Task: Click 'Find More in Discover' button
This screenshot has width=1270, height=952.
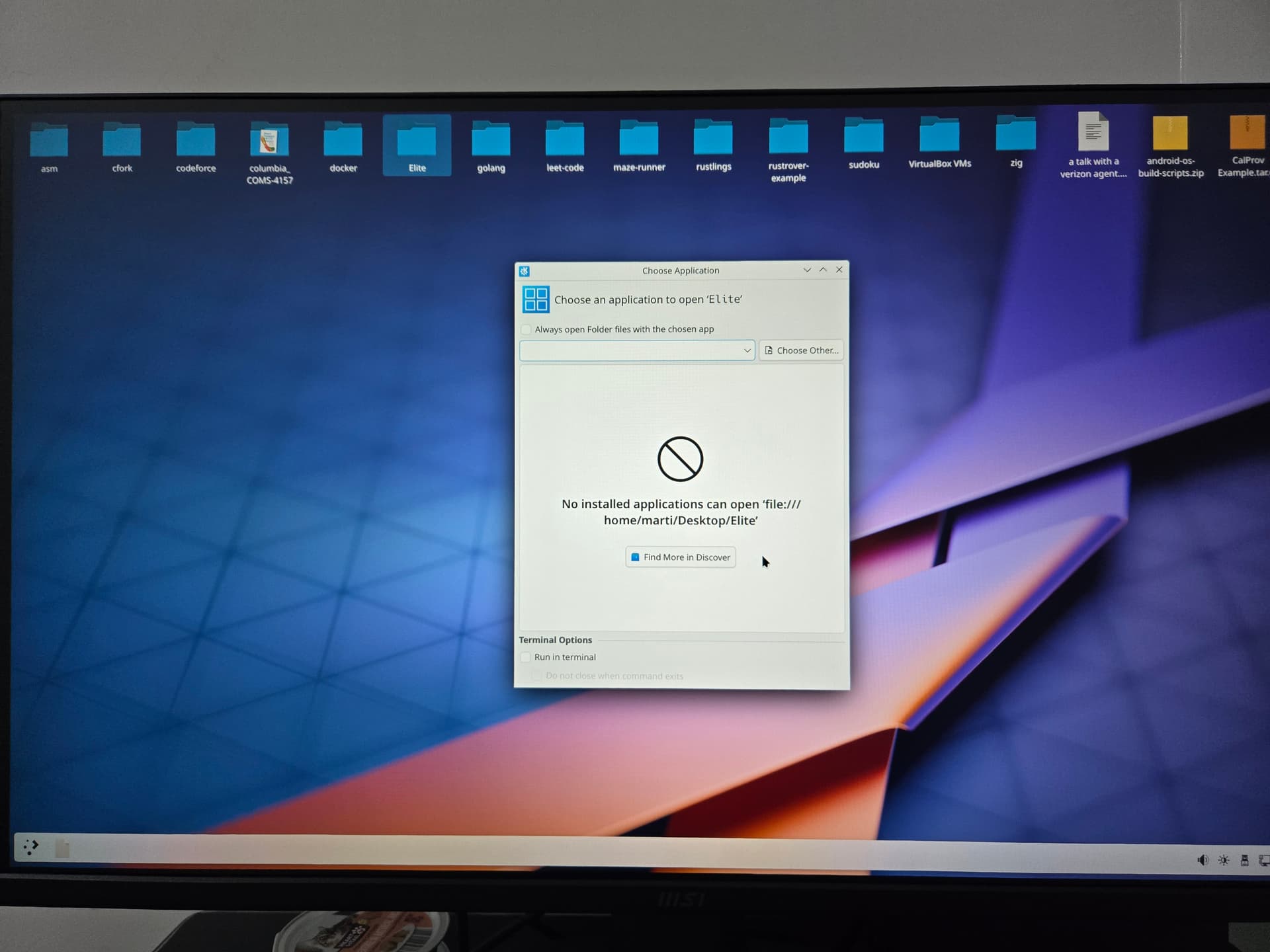Action: (680, 557)
